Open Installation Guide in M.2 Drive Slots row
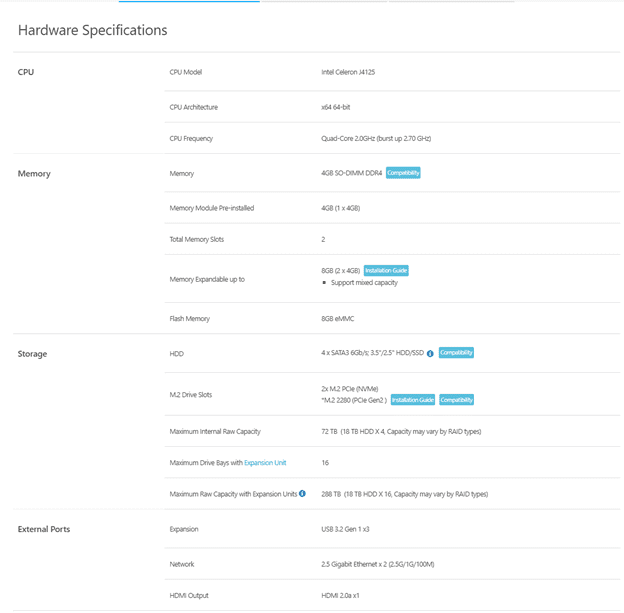Viewport: 624px width, 613px height. pos(413,400)
